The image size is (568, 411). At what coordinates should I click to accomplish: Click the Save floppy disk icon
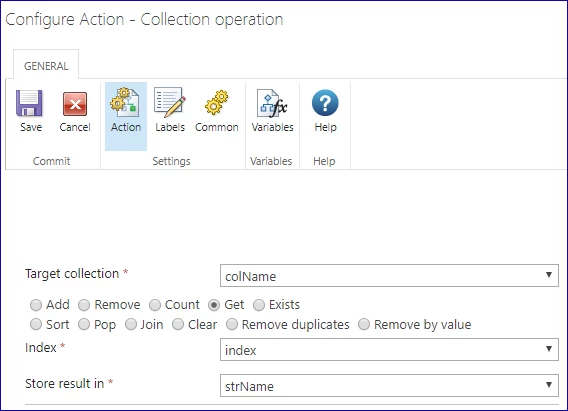(x=29, y=103)
